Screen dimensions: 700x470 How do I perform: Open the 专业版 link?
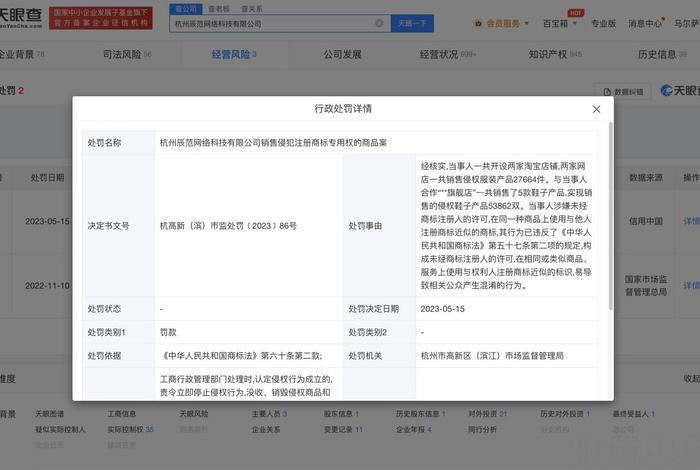coord(603,24)
